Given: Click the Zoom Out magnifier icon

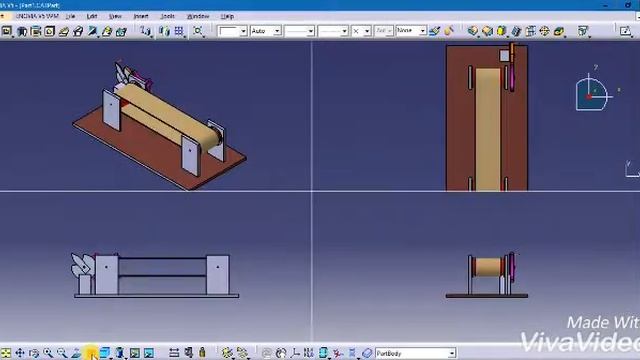Looking at the screenshot, I should tap(62, 353).
